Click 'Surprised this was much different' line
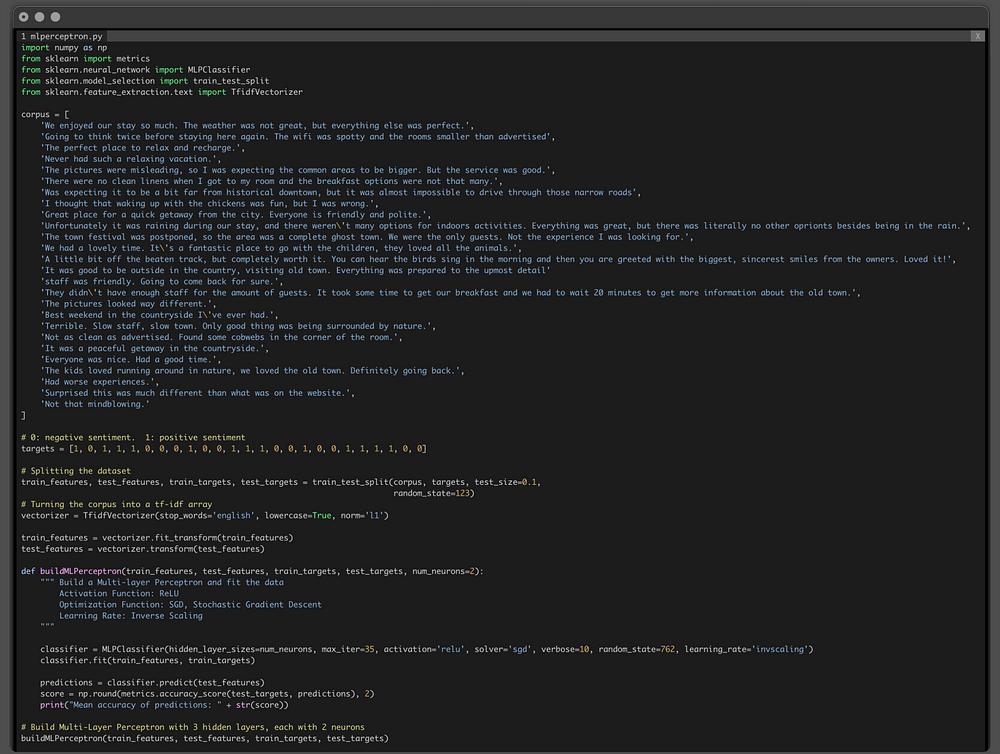1000x754 pixels. pyautogui.click(x=198, y=394)
